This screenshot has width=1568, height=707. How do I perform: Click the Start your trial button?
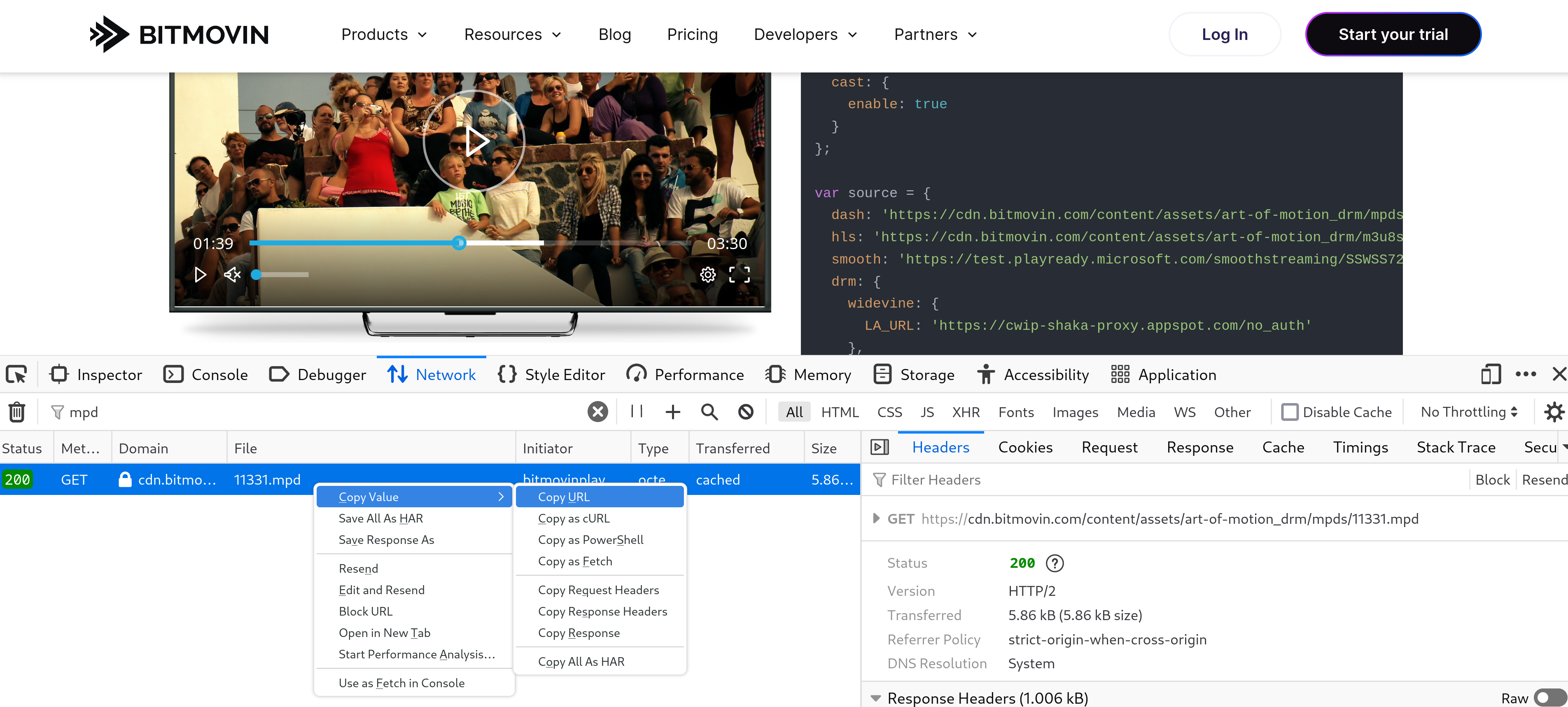(1393, 35)
